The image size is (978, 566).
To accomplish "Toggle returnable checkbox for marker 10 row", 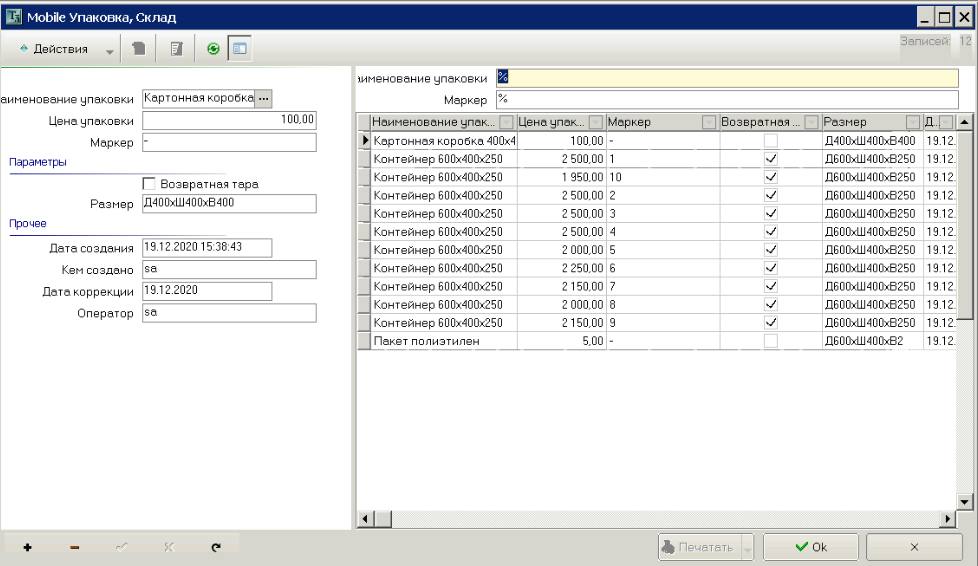I will (771, 177).
